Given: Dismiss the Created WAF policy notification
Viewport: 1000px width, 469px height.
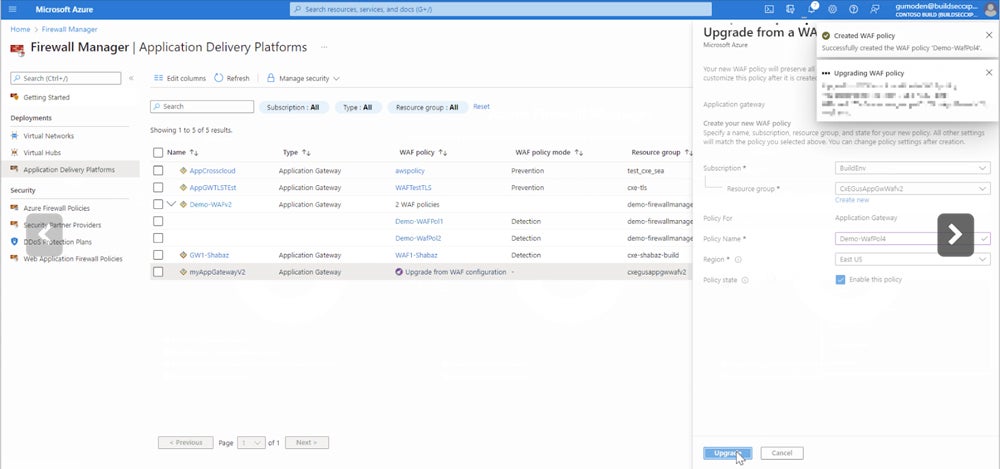Looking at the screenshot, I should coord(988,35).
